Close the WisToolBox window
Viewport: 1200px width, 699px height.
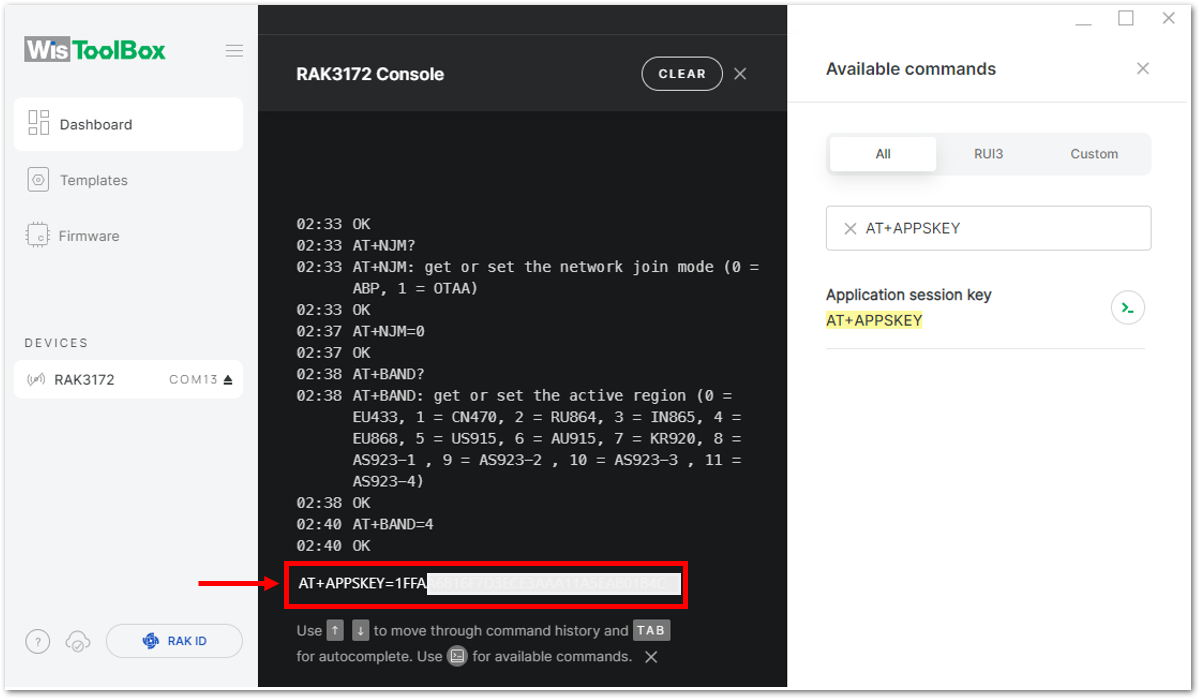pos(1168,18)
